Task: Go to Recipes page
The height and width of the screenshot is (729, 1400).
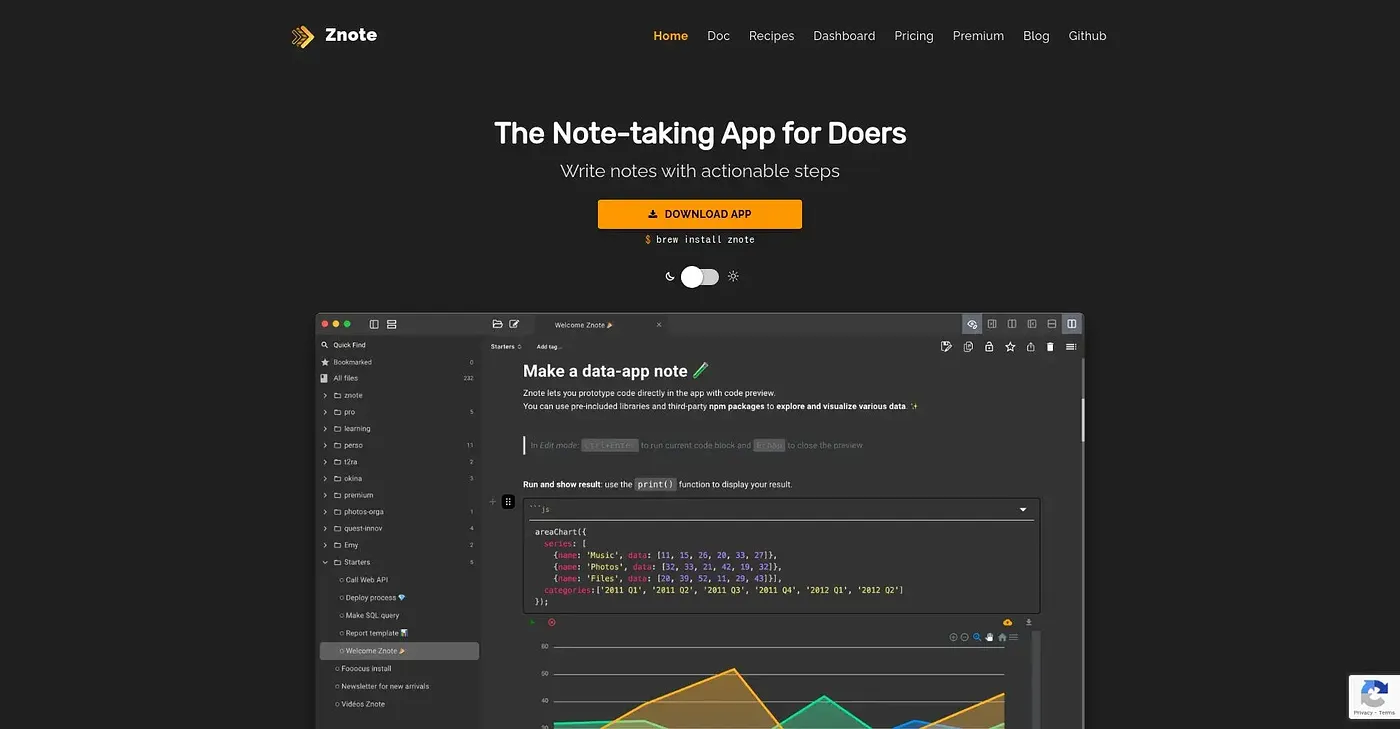Action: [x=771, y=36]
